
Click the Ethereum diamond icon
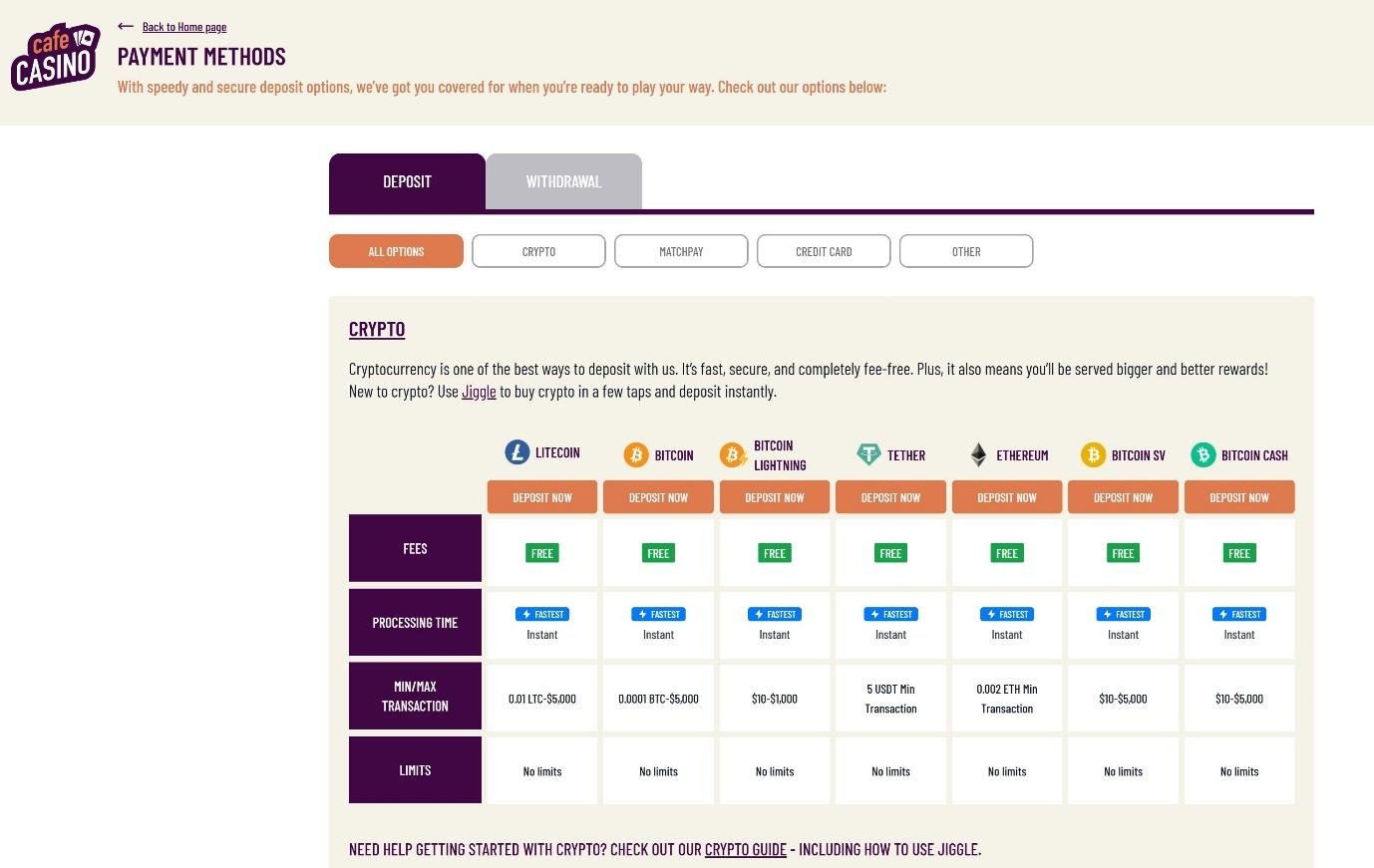[978, 455]
